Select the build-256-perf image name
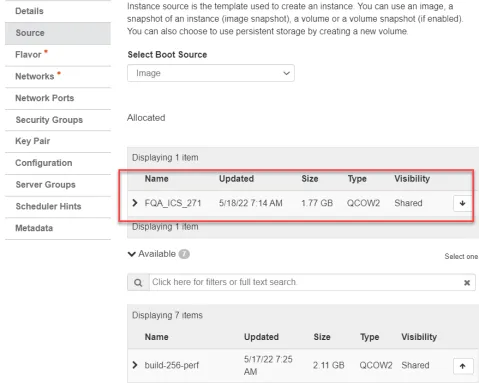 (172, 365)
